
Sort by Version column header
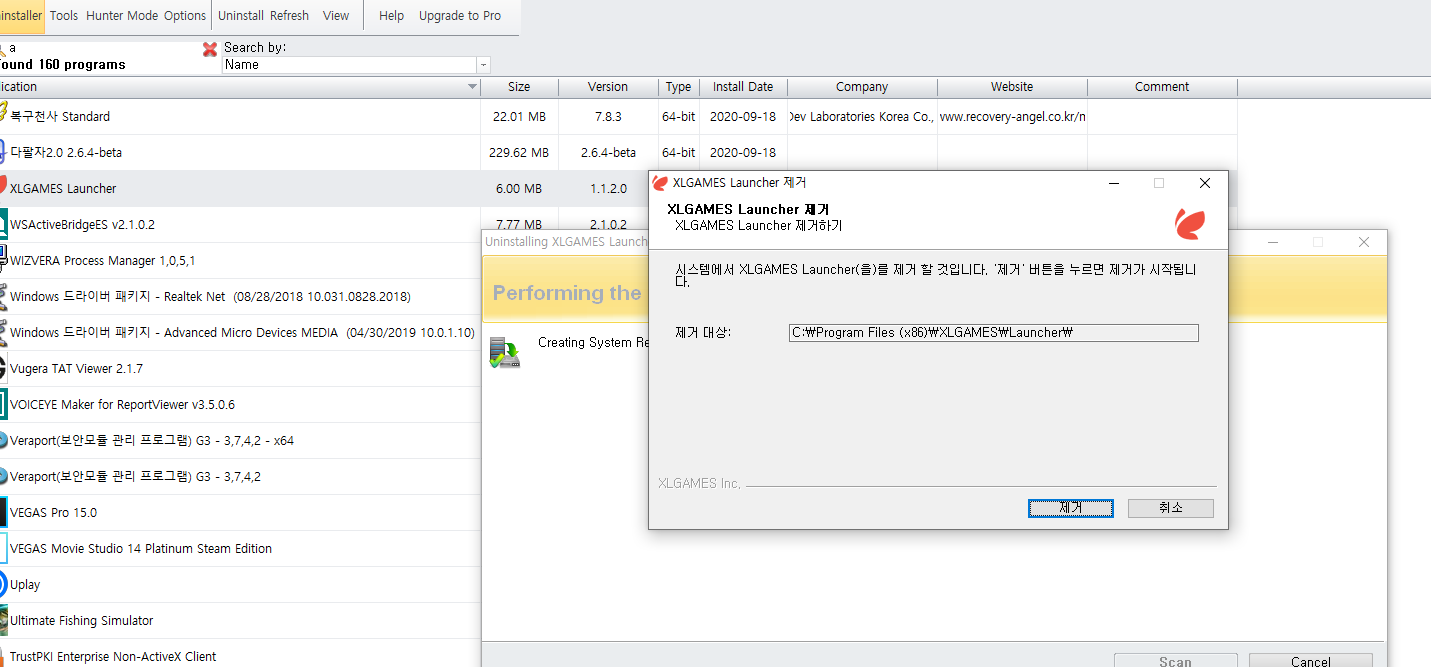(608, 87)
